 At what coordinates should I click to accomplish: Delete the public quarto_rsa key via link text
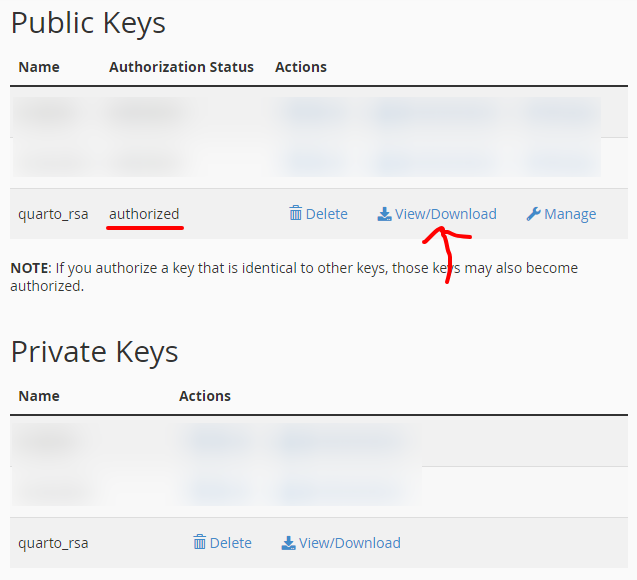coord(326,214)
